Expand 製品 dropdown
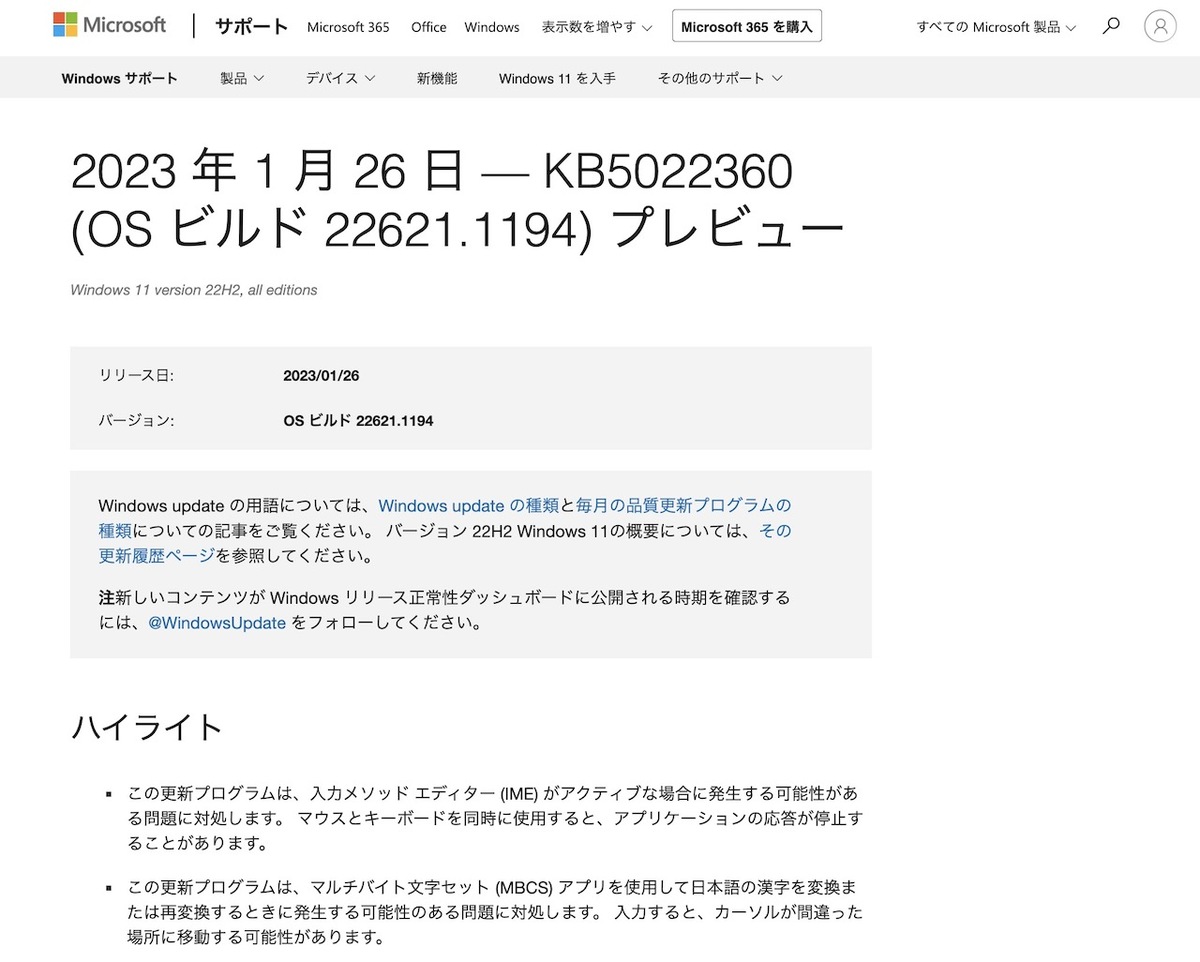 tap(242, 78)
